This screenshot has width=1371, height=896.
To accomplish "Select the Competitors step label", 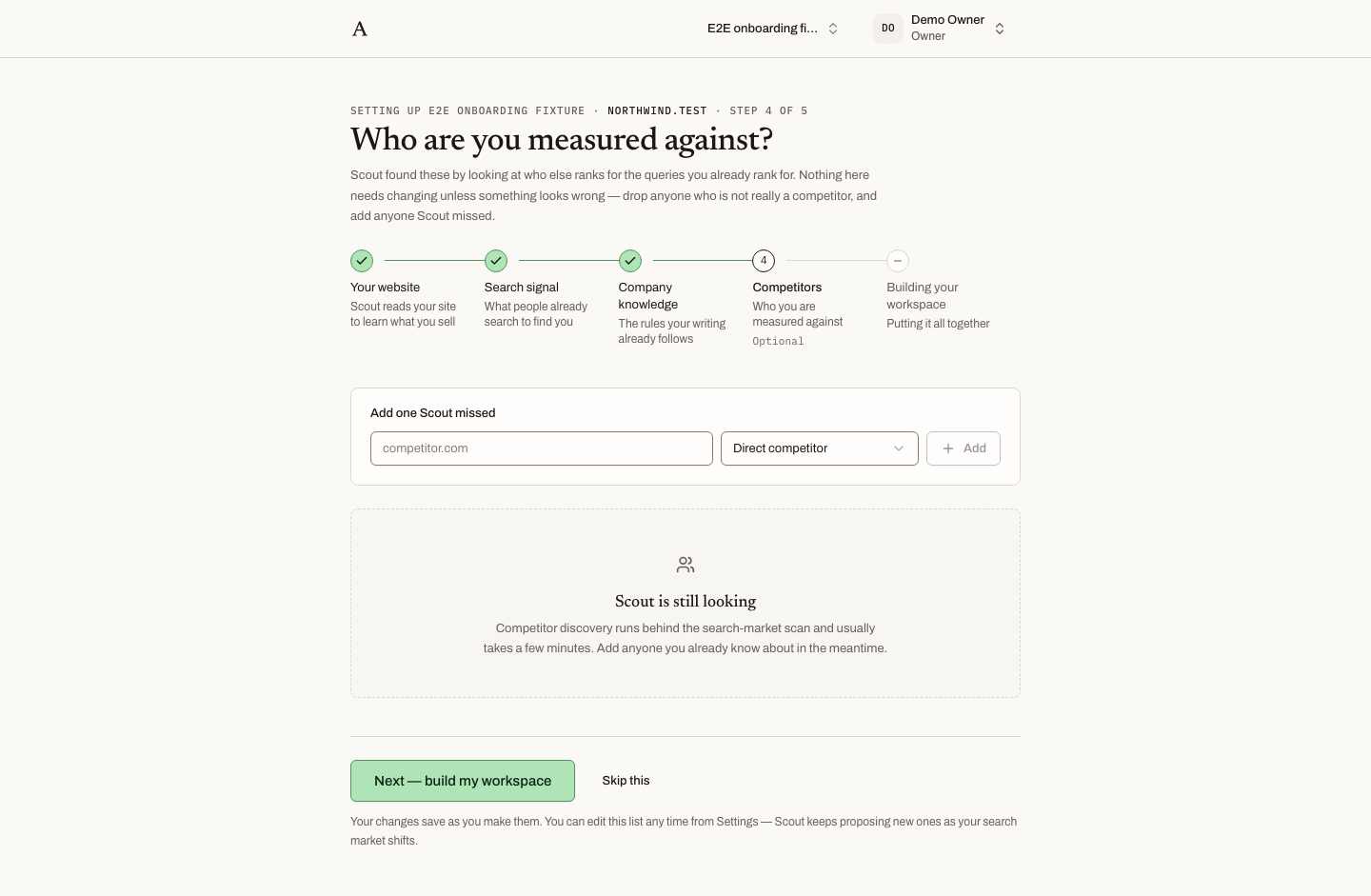I will click(x=787, y=288).
